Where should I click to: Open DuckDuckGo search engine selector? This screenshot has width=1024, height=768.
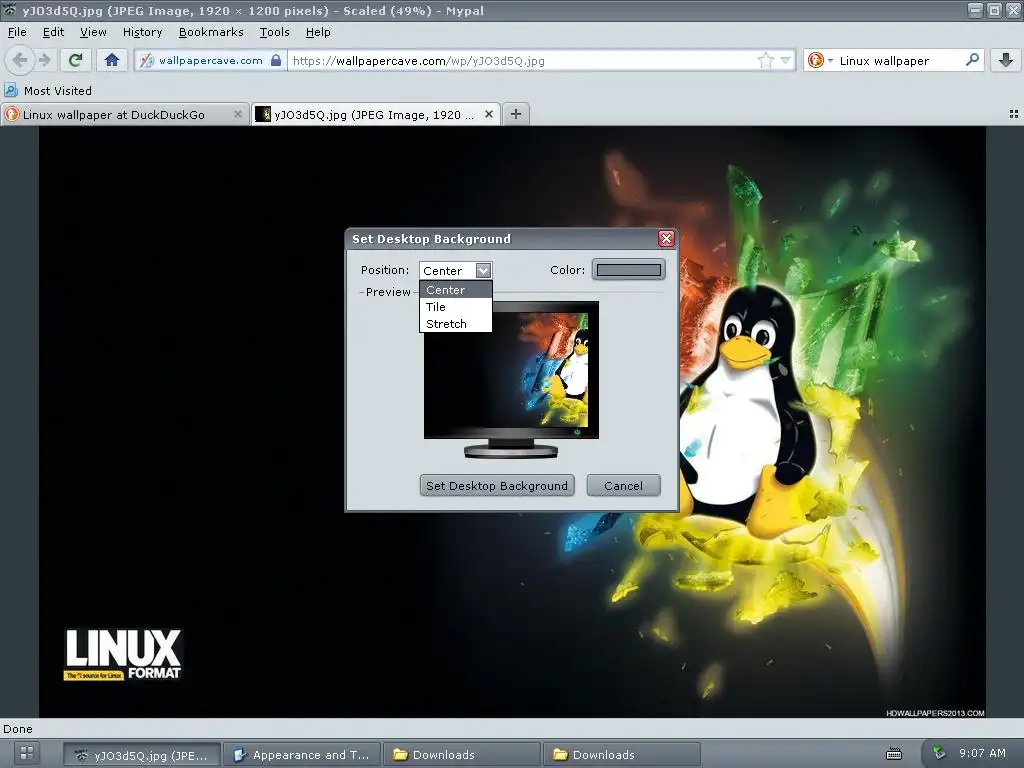820,61
